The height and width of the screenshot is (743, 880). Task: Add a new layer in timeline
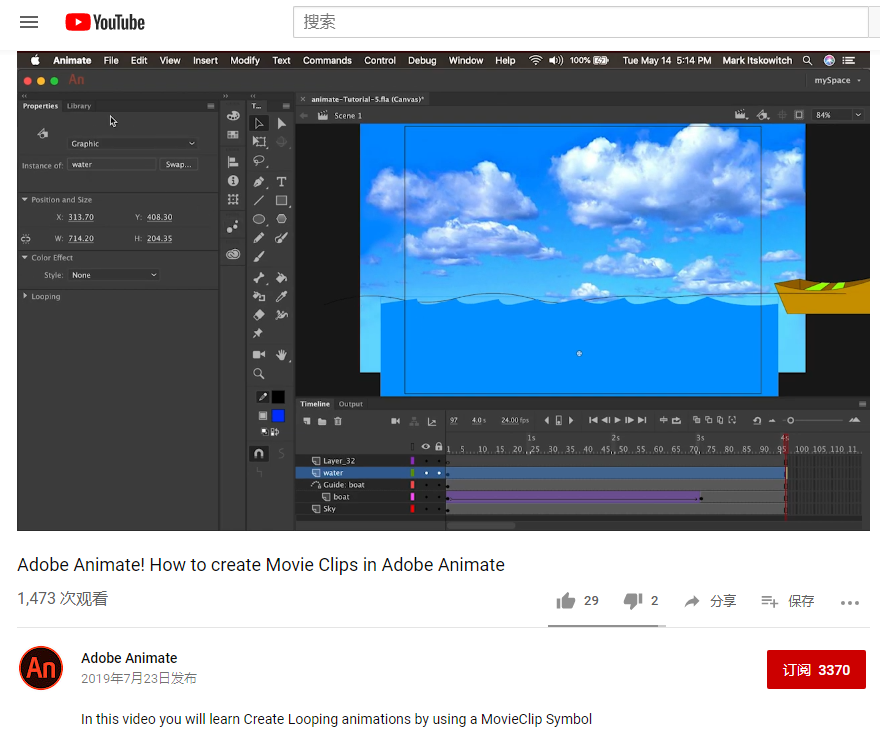(307, 421)
